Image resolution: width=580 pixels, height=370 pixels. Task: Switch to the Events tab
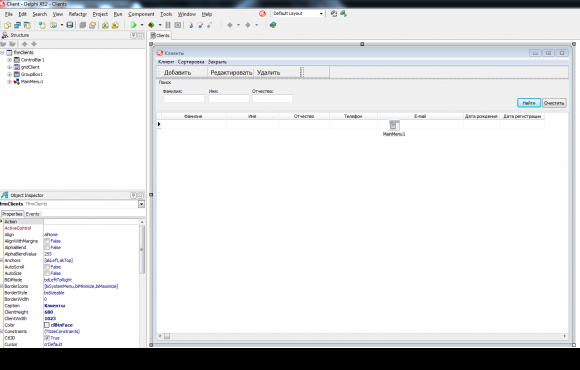(32, 214)
